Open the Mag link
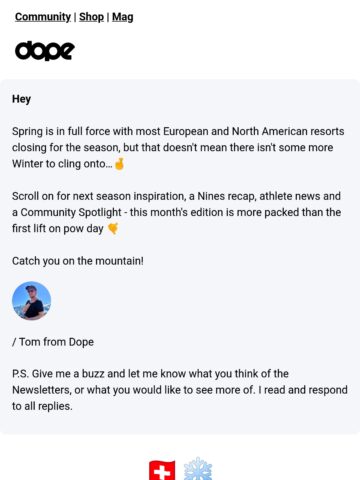360x480 pixels. [122, 17]
